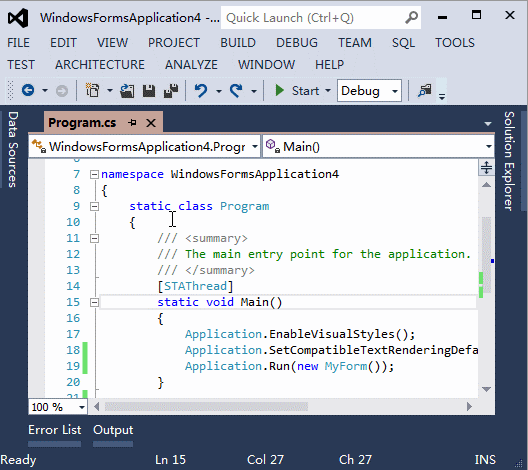This screenshot has height=470, width=528.
Task: Click the Find in Files toolbar icon
Action: [424, 91]
